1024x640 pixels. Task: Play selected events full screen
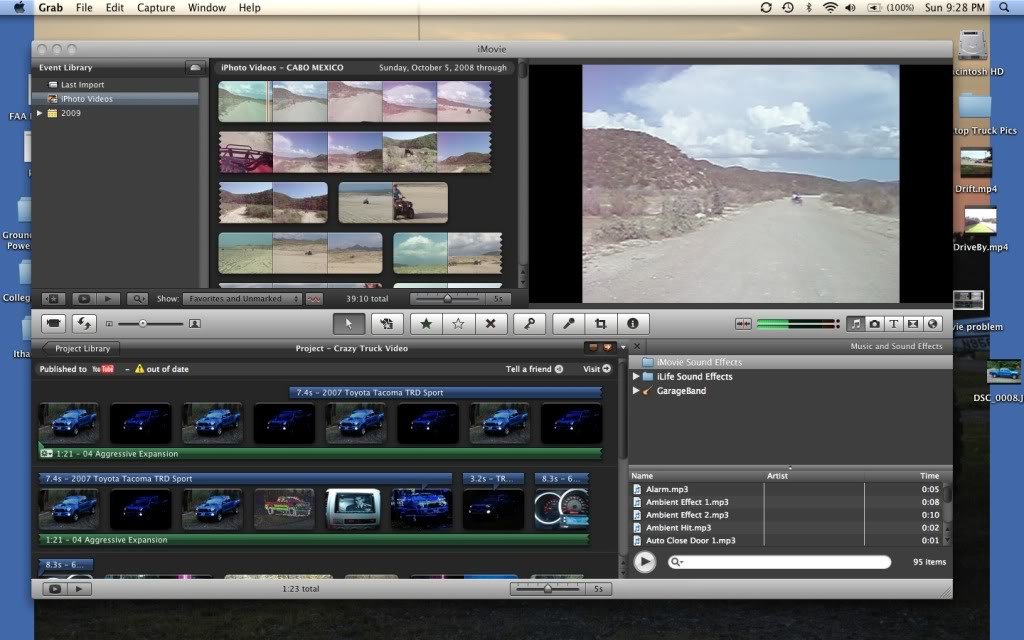pyautogui.click(x=84, y=298)
